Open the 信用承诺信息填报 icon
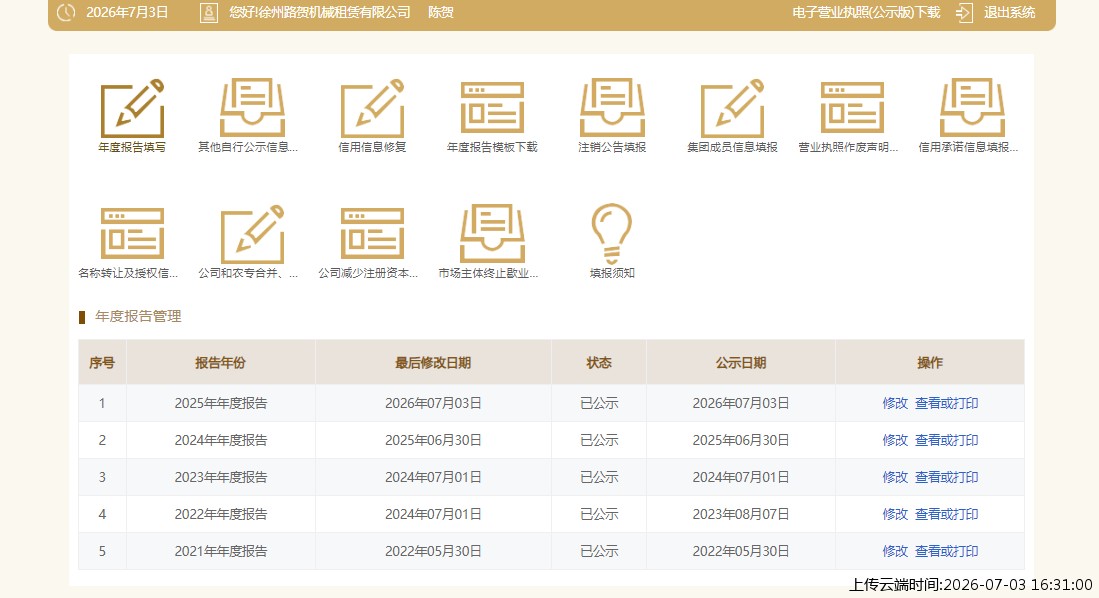The height and width of the screenshot is (598, 1099). (x=972, y=108)
